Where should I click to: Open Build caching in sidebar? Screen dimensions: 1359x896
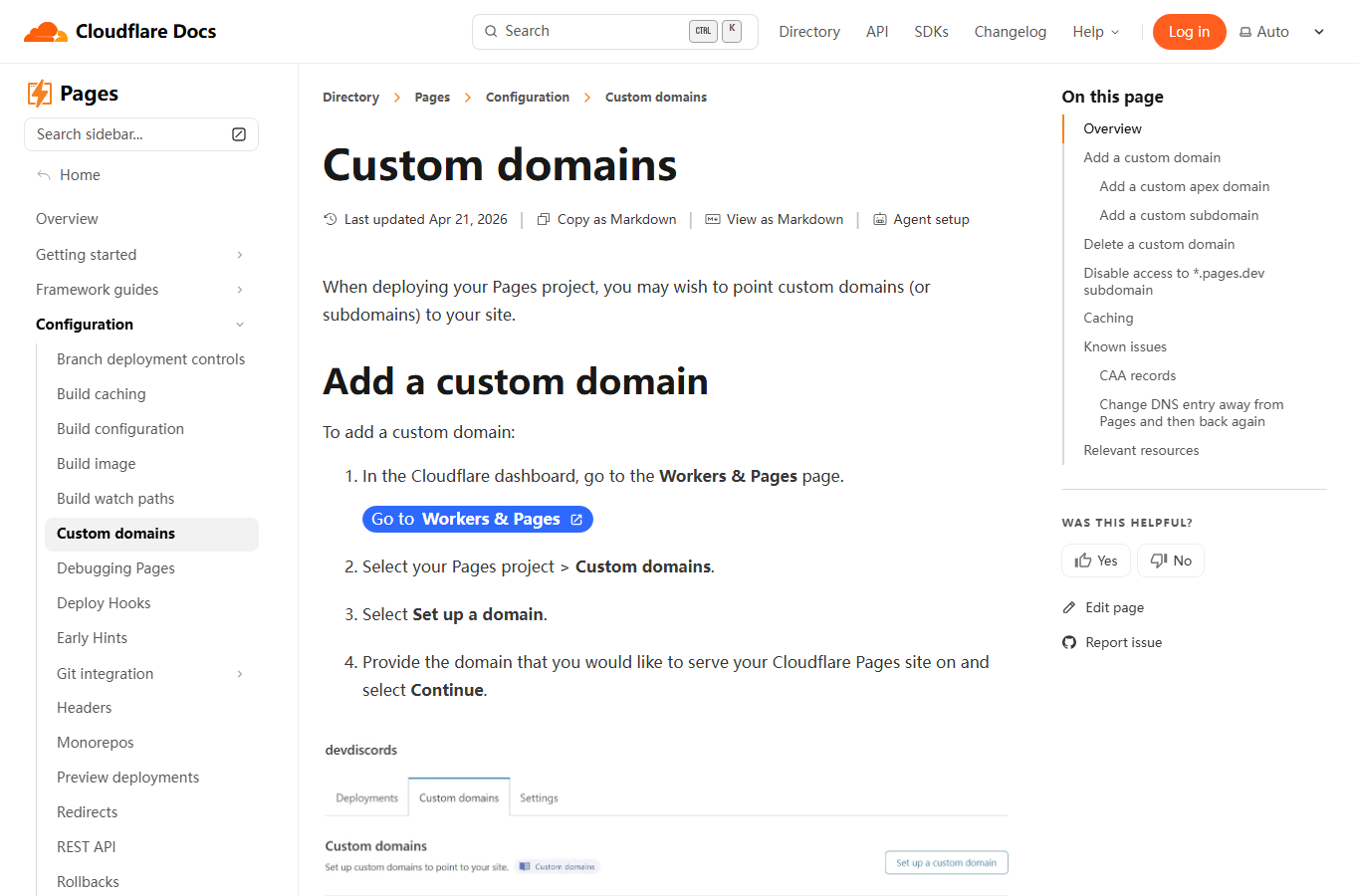click(x=102, y=394)
